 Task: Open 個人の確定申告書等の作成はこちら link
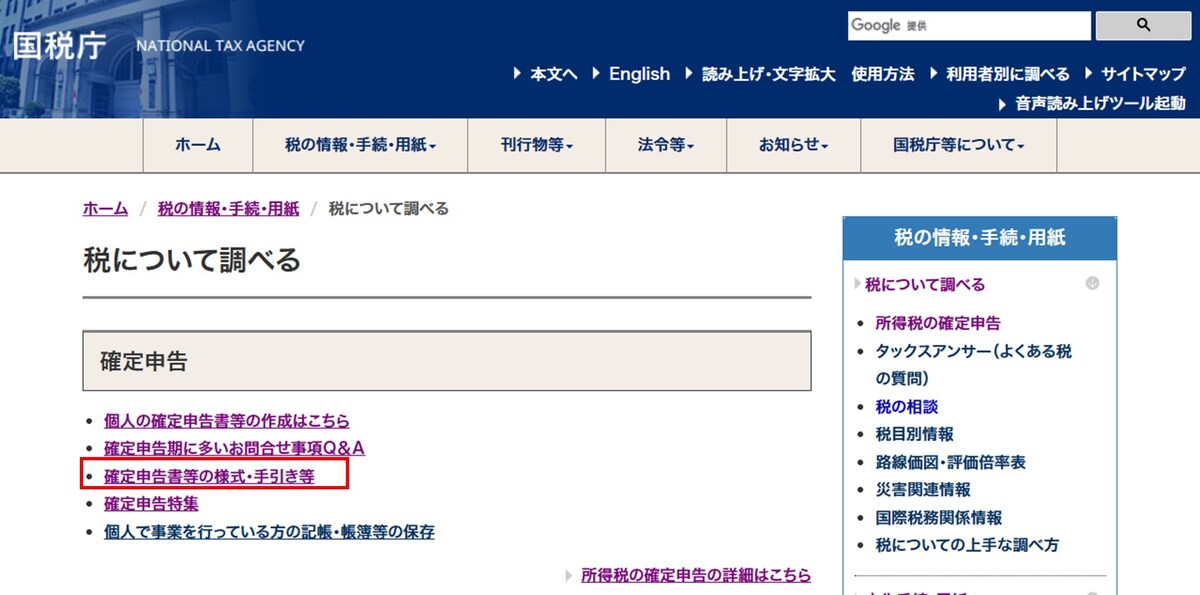pos(227,421)
